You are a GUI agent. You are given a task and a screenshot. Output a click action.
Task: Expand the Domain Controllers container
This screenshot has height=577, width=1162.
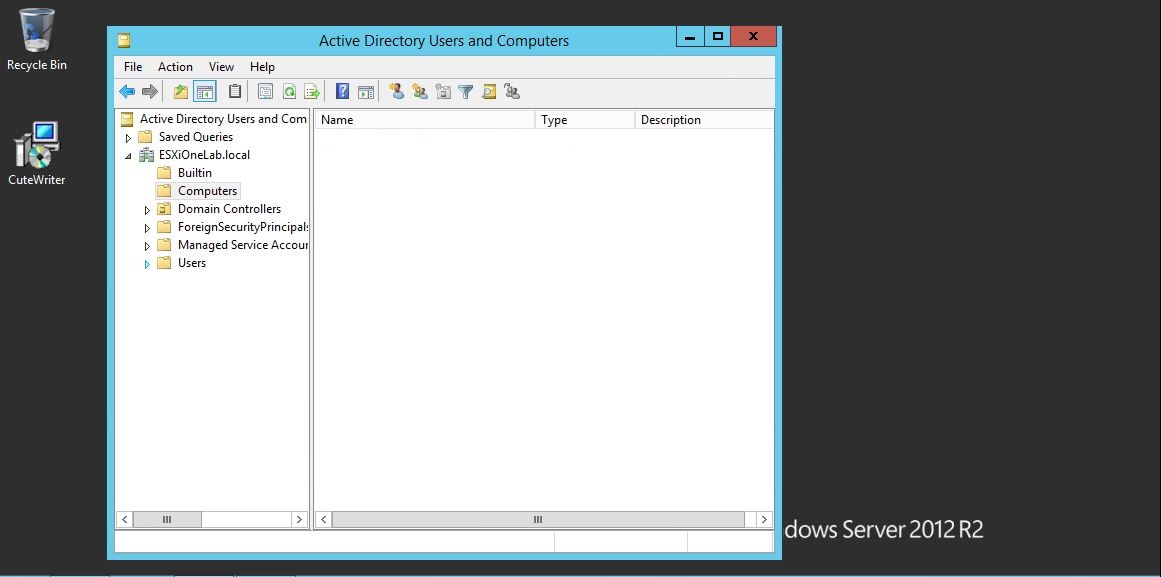(x=147, y=209)
